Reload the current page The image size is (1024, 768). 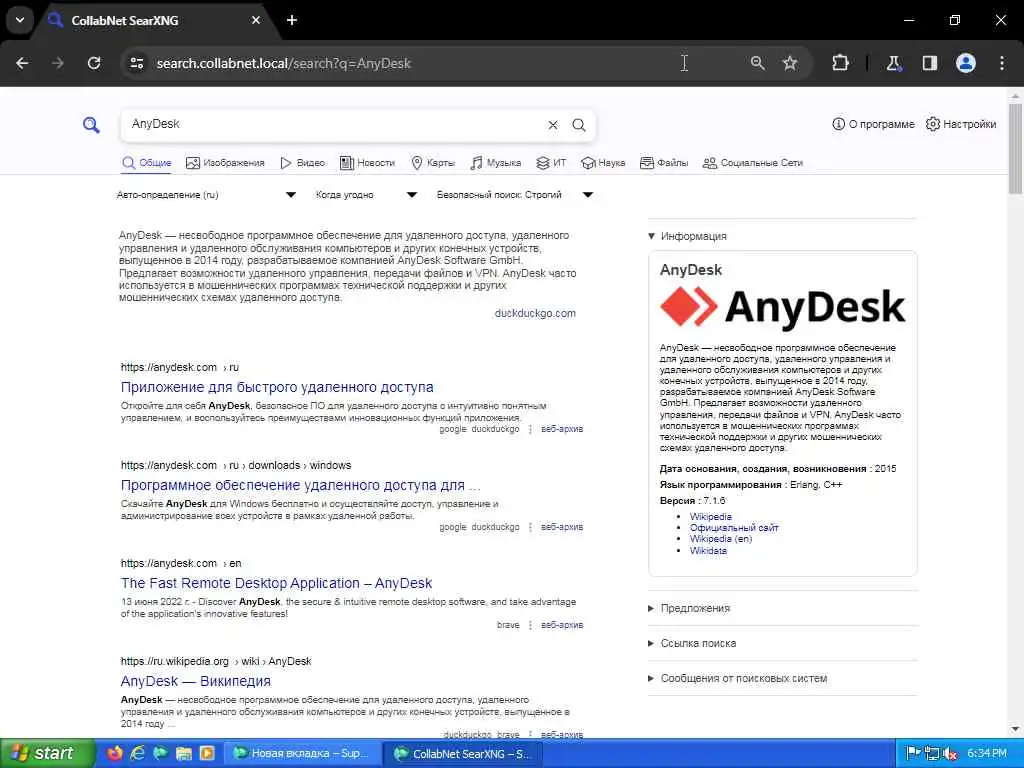pos(94,63)
